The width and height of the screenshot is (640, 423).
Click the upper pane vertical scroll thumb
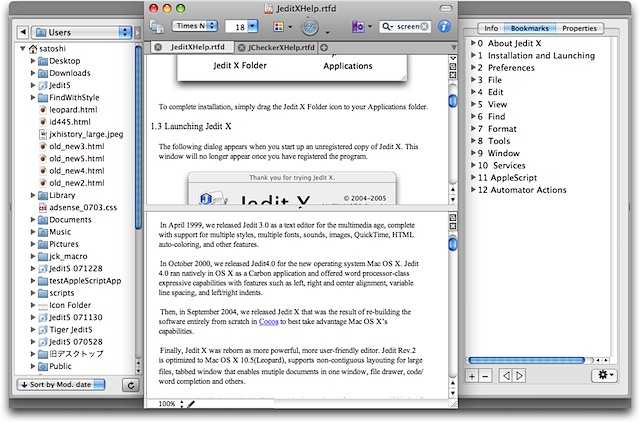[453, 100]
